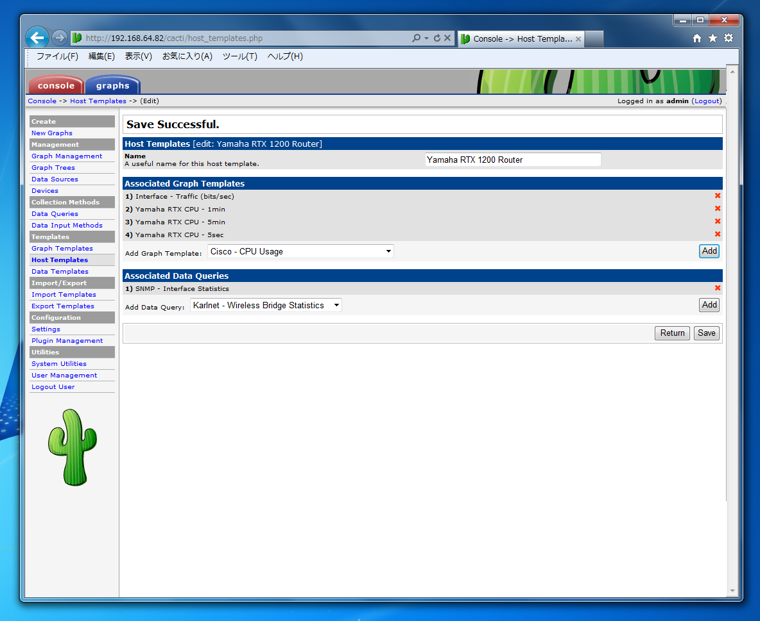Edit the host template Name field
The width and height of the screenshot is (760, 621).
[513, 159]
